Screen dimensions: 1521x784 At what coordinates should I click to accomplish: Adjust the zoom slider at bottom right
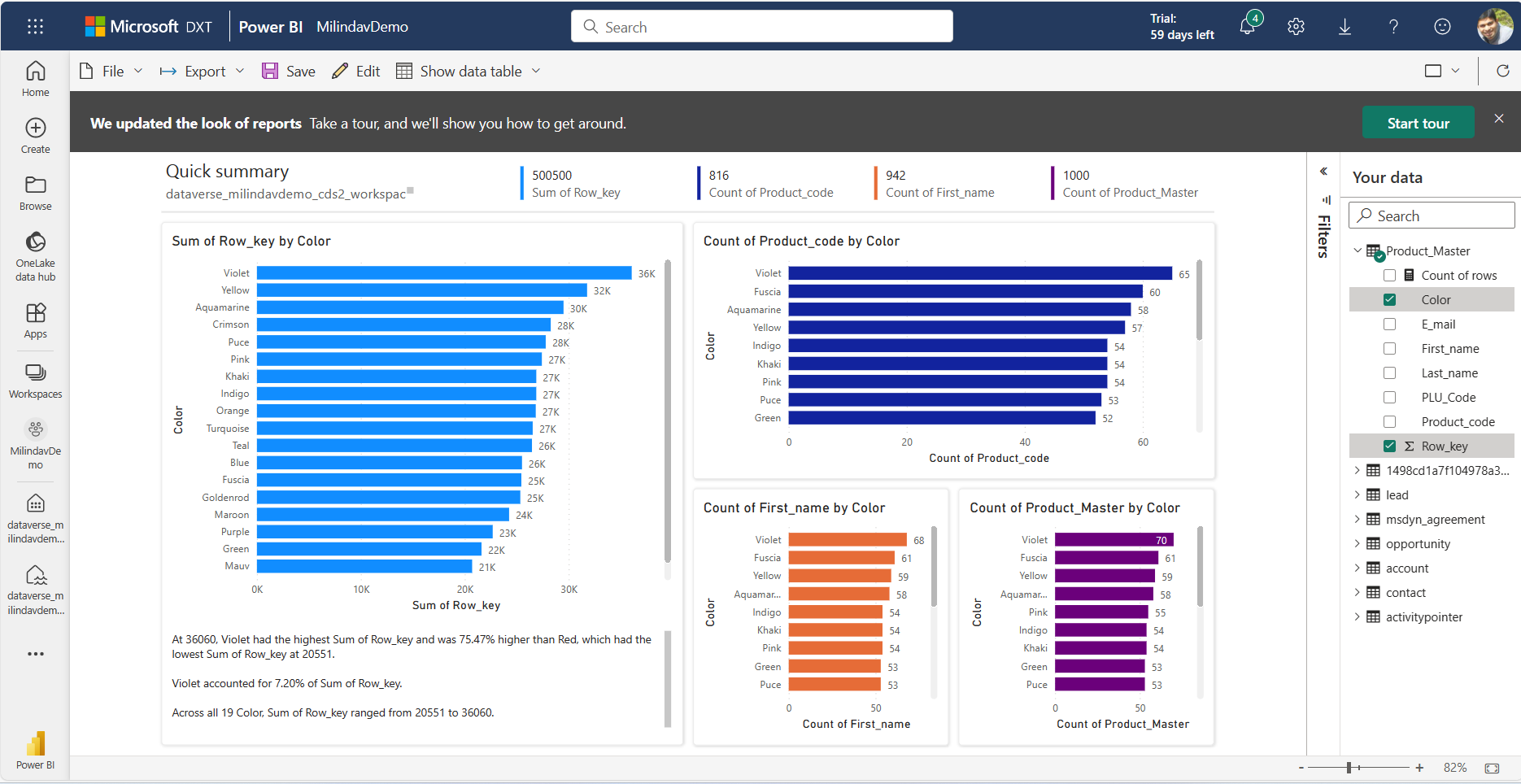[1350, 767]
